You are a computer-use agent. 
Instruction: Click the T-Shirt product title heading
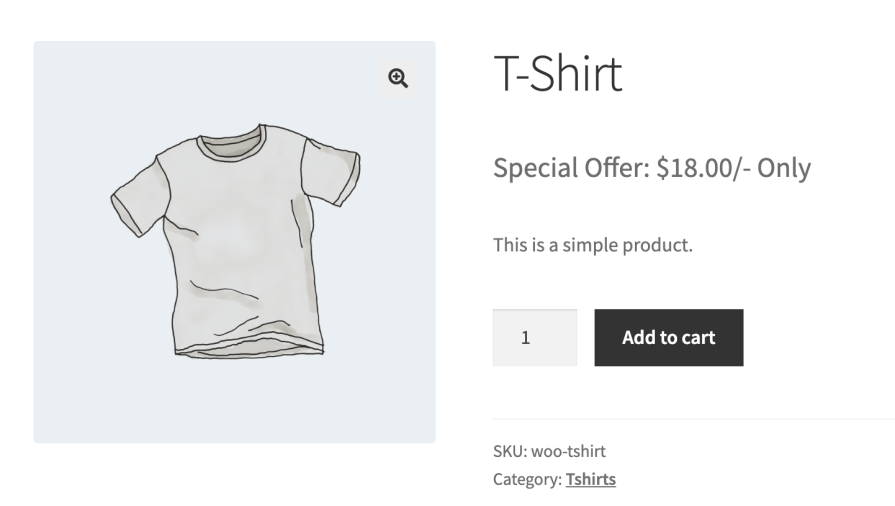pos(557,74)
